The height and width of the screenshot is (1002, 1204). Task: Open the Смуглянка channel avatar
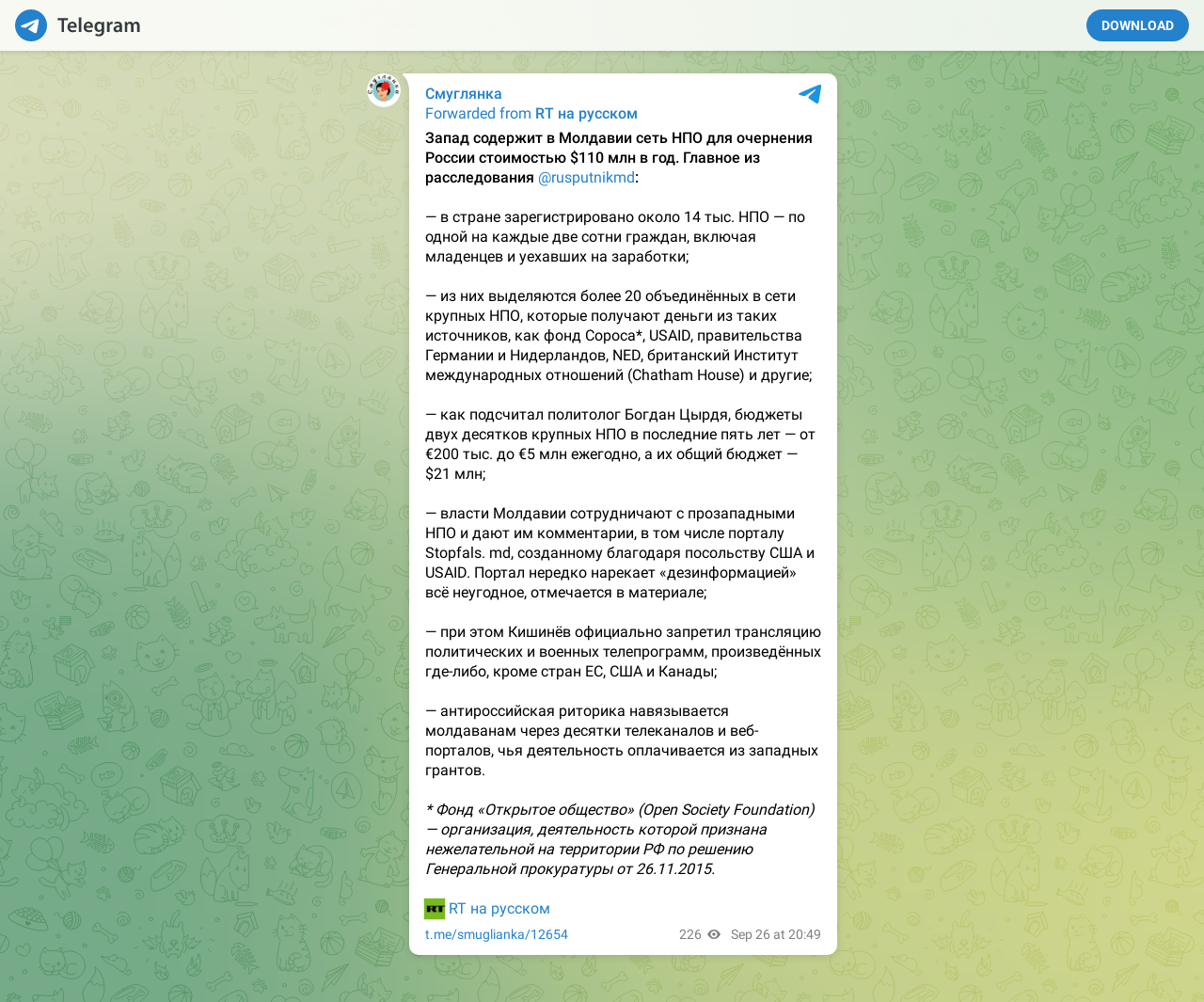[384, 90]
